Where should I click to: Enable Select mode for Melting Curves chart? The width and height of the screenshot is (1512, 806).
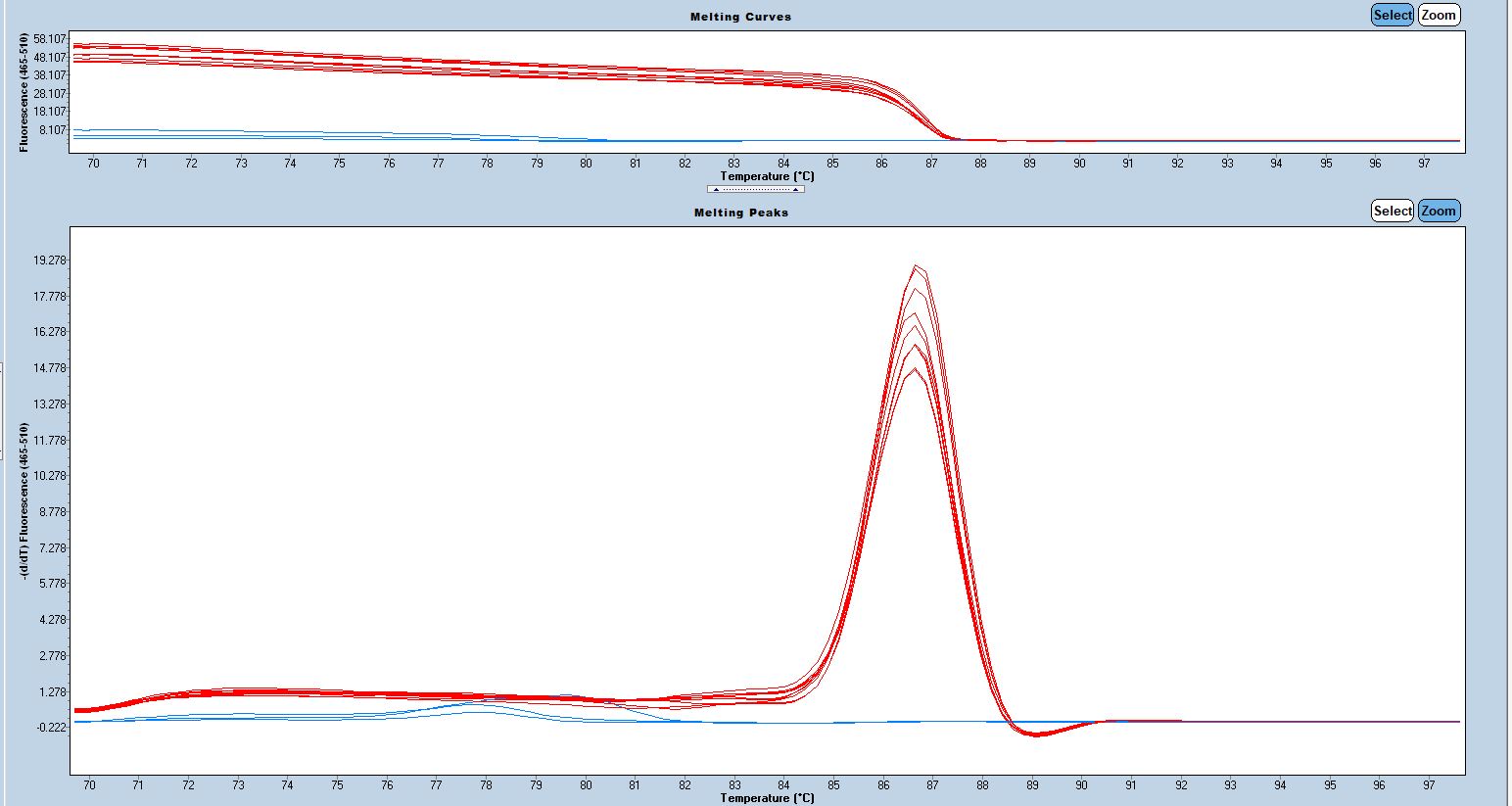[x=1392, y=15]
